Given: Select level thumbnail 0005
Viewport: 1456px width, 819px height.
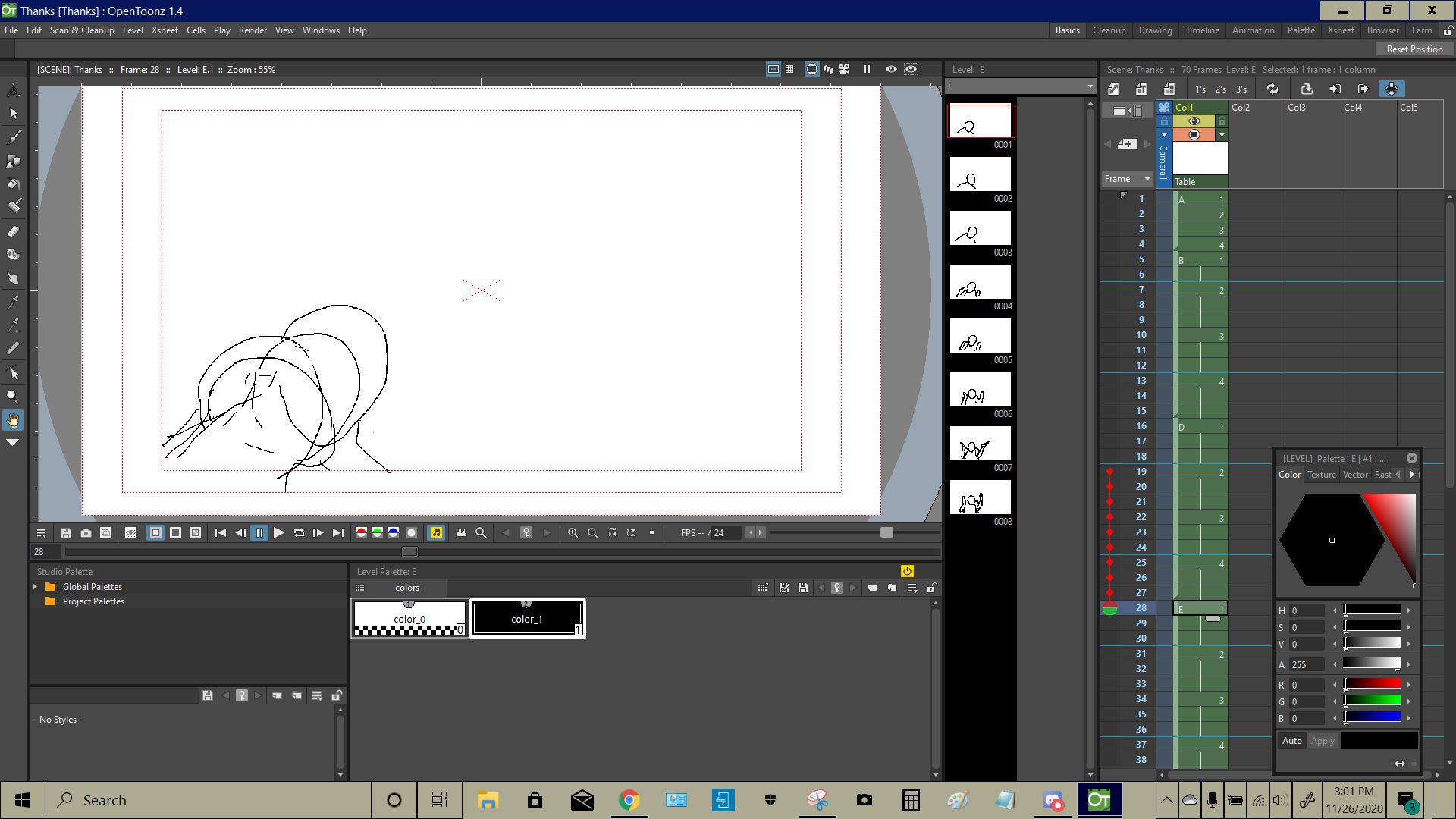Looking at the screenshot, I should click(x=980, y=336).
